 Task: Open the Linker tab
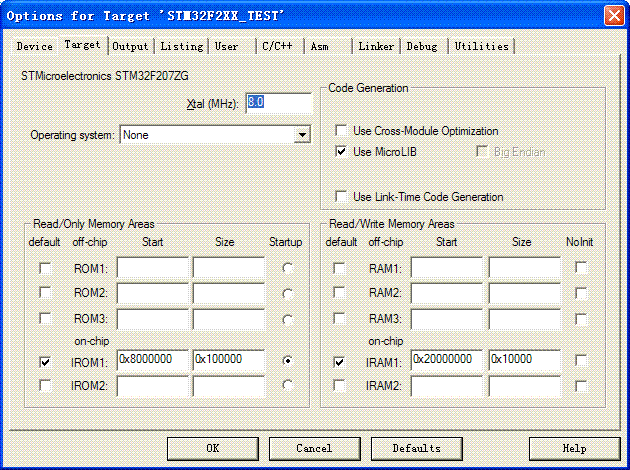[x=376, y=46]
